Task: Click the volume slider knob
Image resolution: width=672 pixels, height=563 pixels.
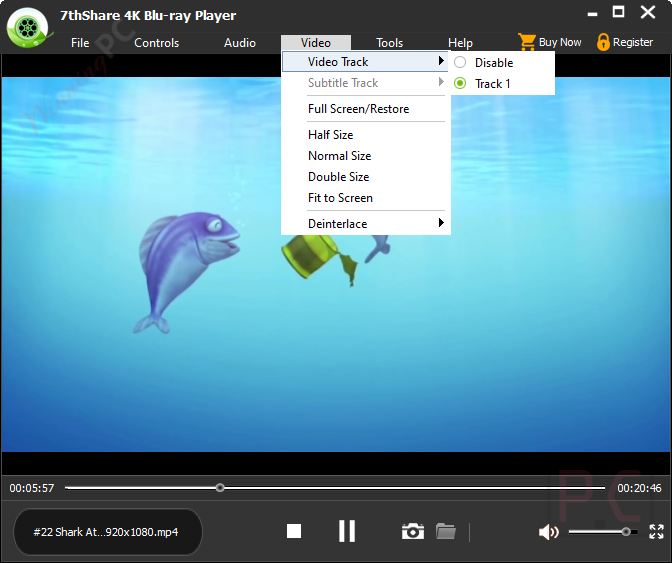Action: coord(626,532)
